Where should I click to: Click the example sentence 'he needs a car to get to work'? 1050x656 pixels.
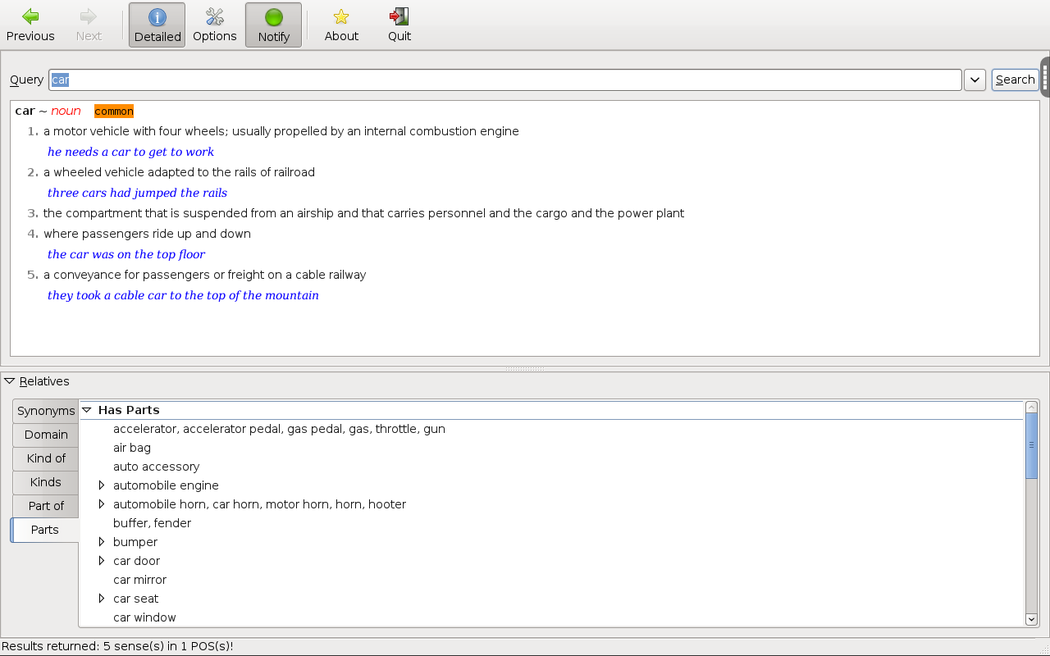131,152
